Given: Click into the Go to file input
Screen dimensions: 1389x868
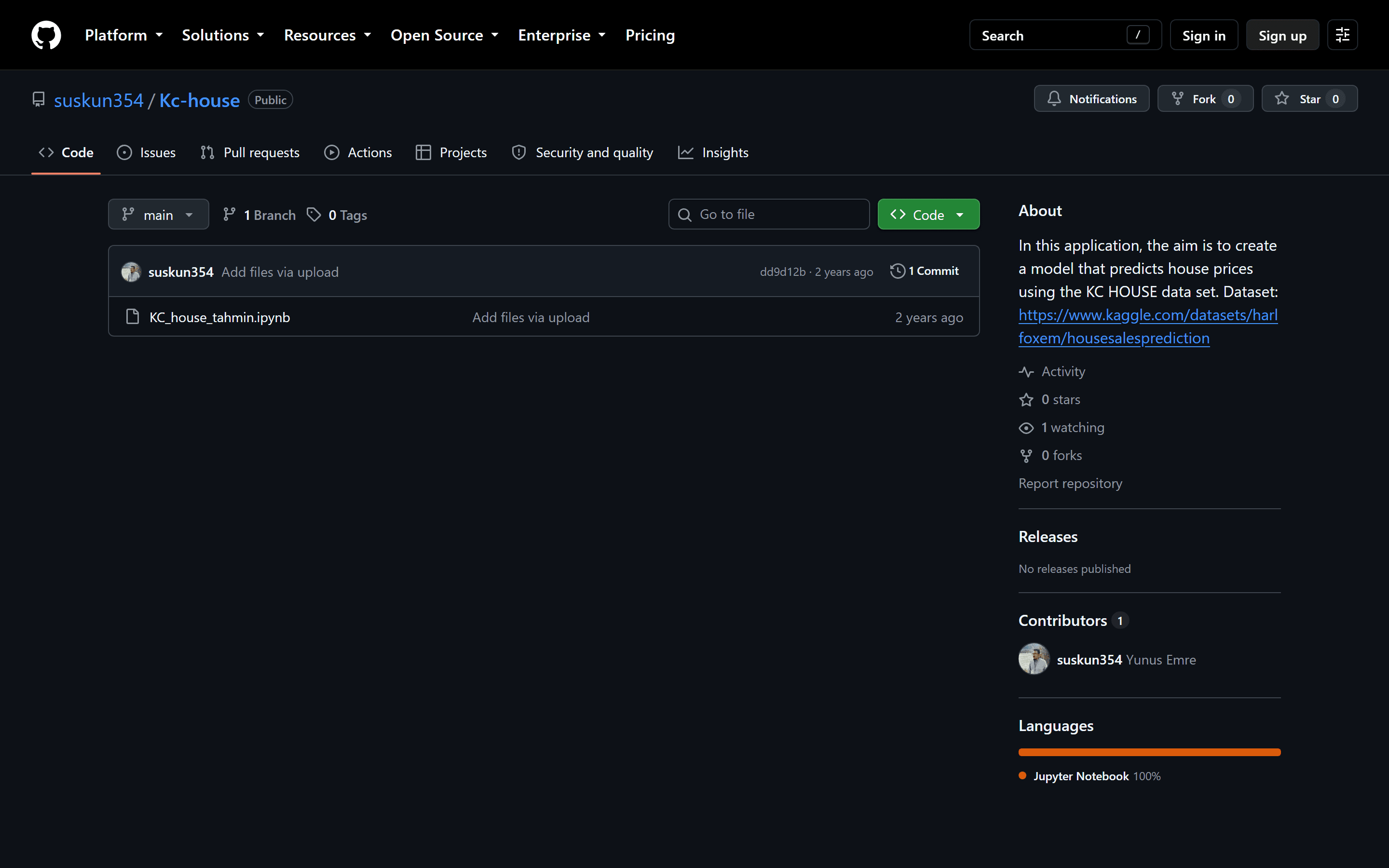Looking at the screenshot, I should (769, 215).
